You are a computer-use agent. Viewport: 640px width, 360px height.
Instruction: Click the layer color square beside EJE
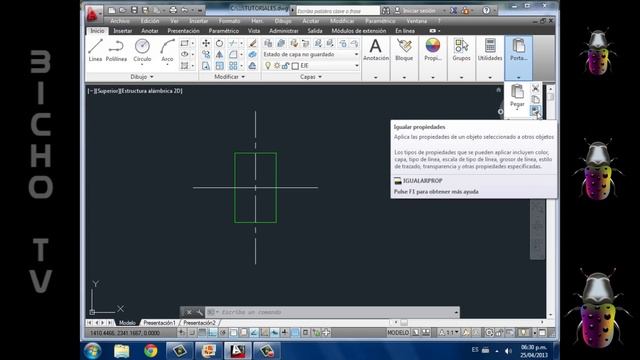click(x=295, y=66)
